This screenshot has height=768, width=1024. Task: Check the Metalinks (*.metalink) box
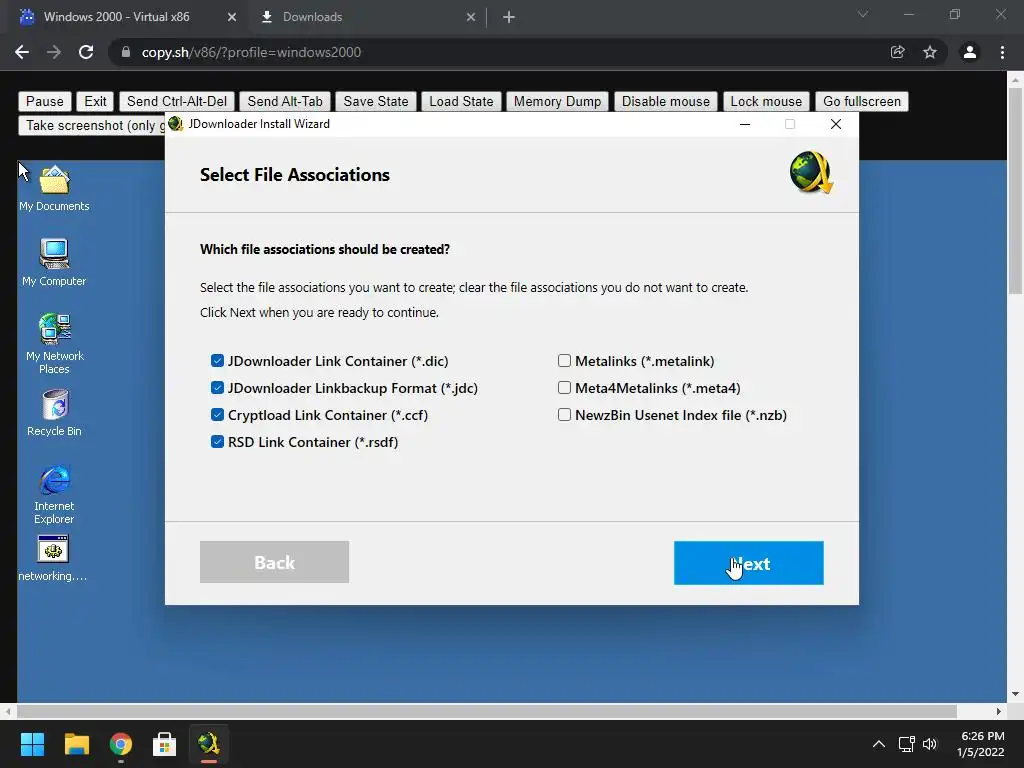(x=564, y=360)
